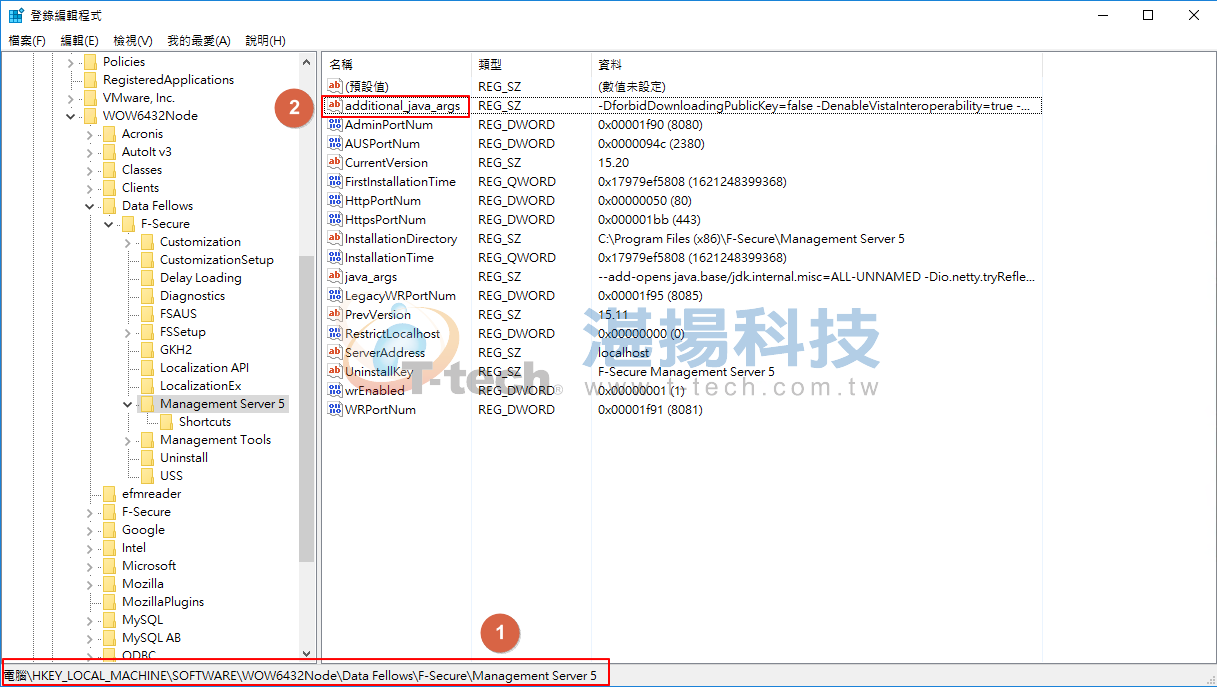The height and width of the screenshot is (687, 1217).
Task: Expand the FSSetup key
Action: (x=128, y=332)
